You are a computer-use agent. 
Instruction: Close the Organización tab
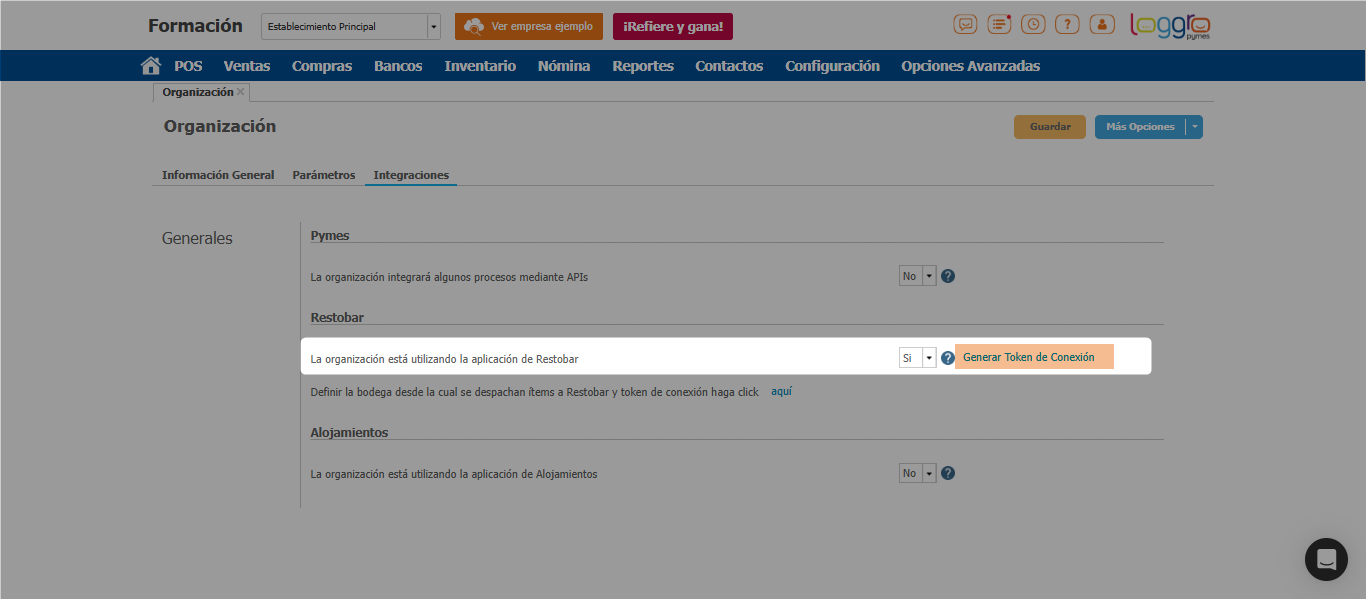pyautogui.click(x=240, y=92)
